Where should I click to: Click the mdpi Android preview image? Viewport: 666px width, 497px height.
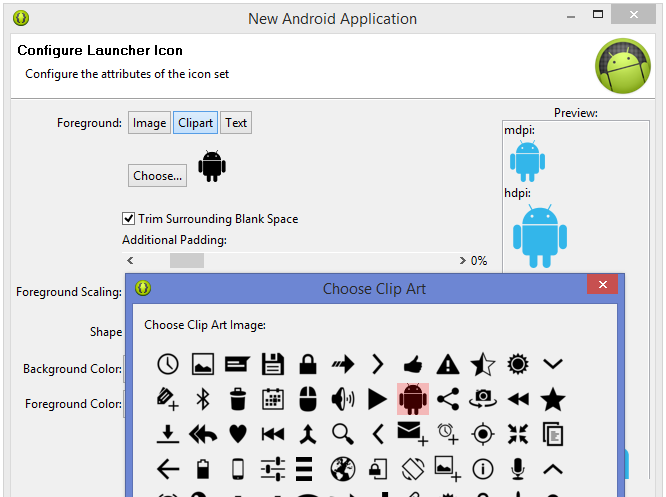[x=527, y=161]
